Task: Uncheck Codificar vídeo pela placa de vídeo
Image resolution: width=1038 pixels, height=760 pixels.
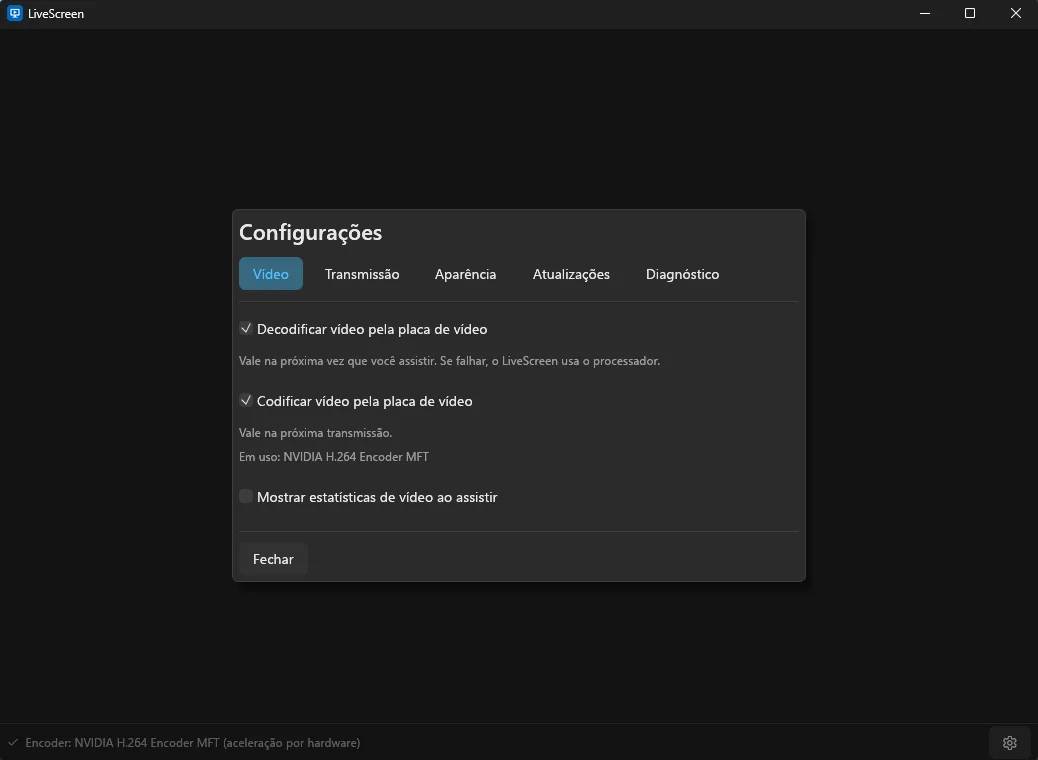Action: click(246, 401)
